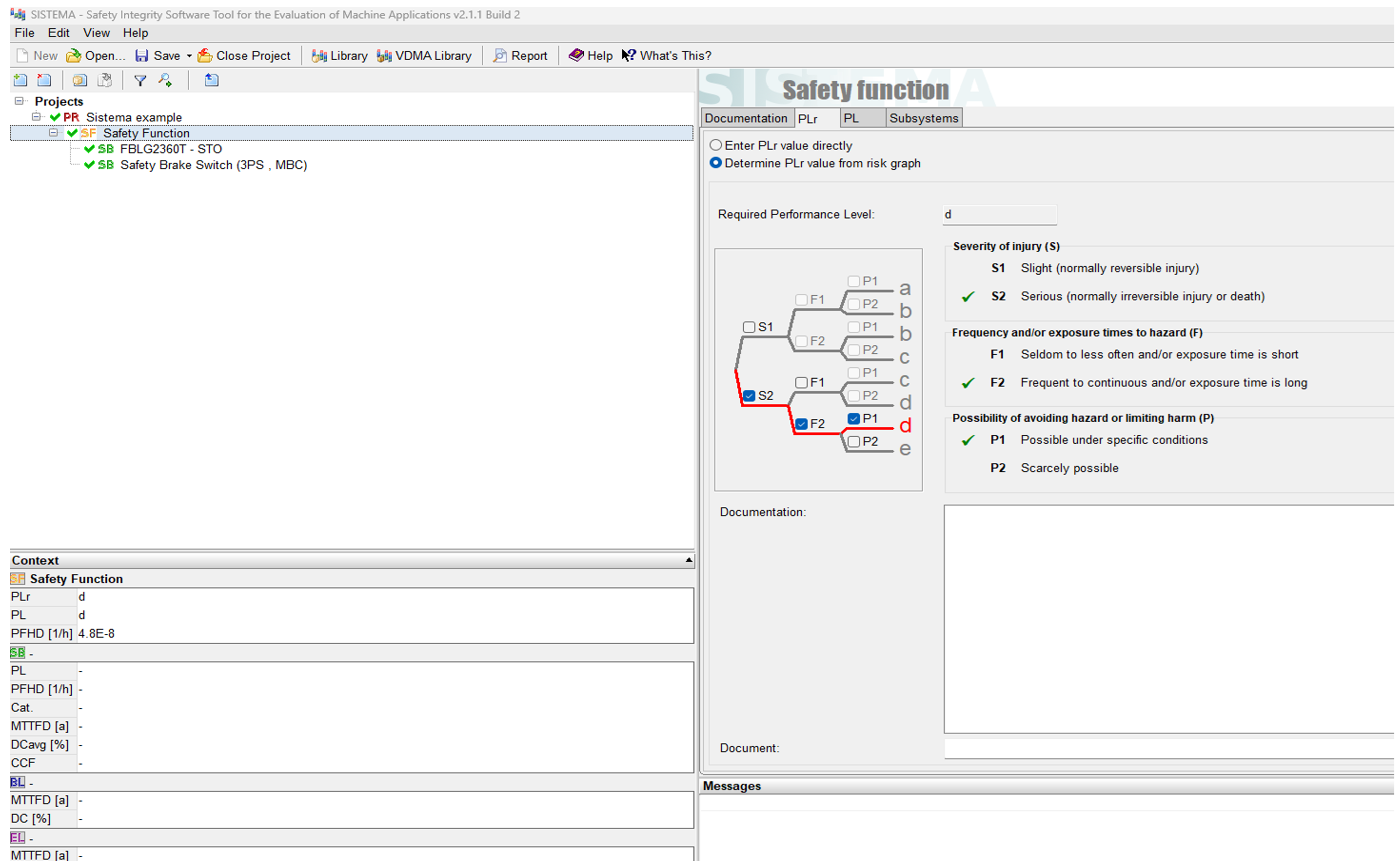Select FBLG2360T - STO in the project tree
Screen dimensions: 1397x861
pos(171,149)
